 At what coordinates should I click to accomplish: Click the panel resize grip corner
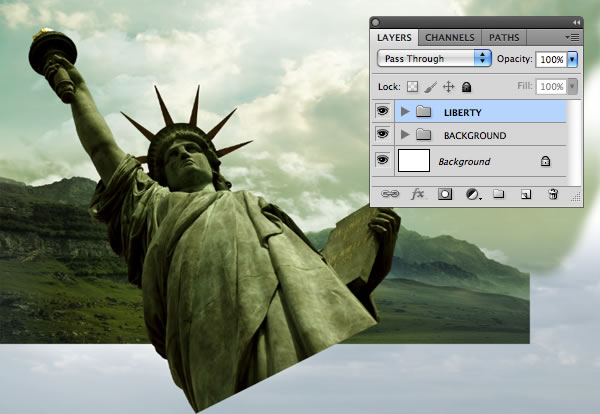[x=576, y=197]
